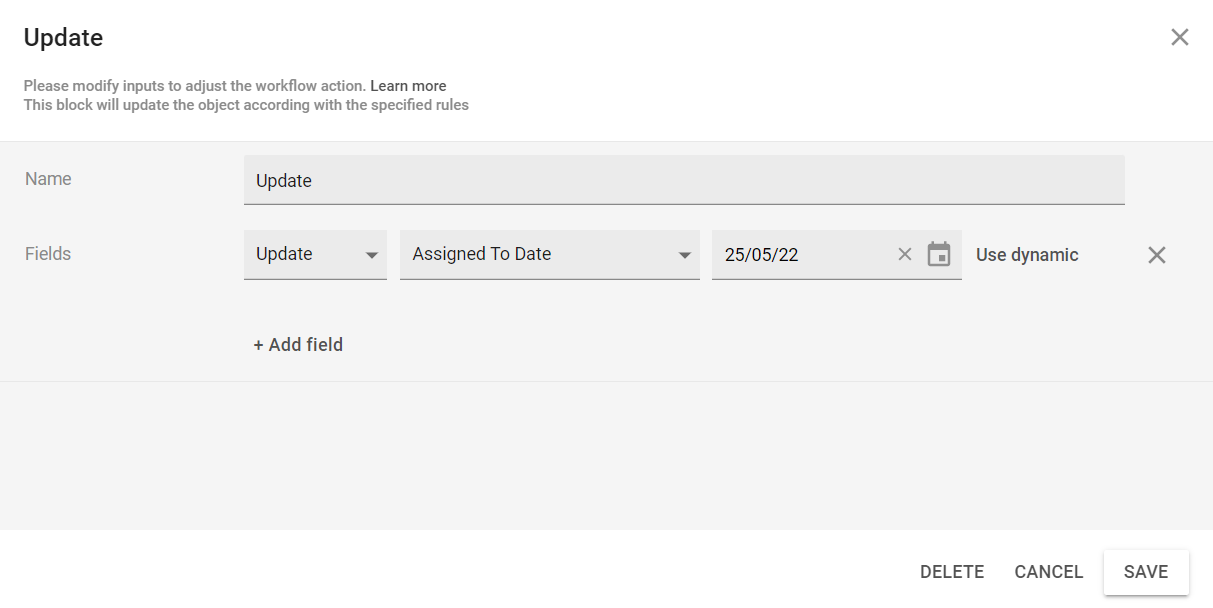Clear the 25/05/22 date value
This screenshot has width=1213, height=608.
[x=905, y=254]
